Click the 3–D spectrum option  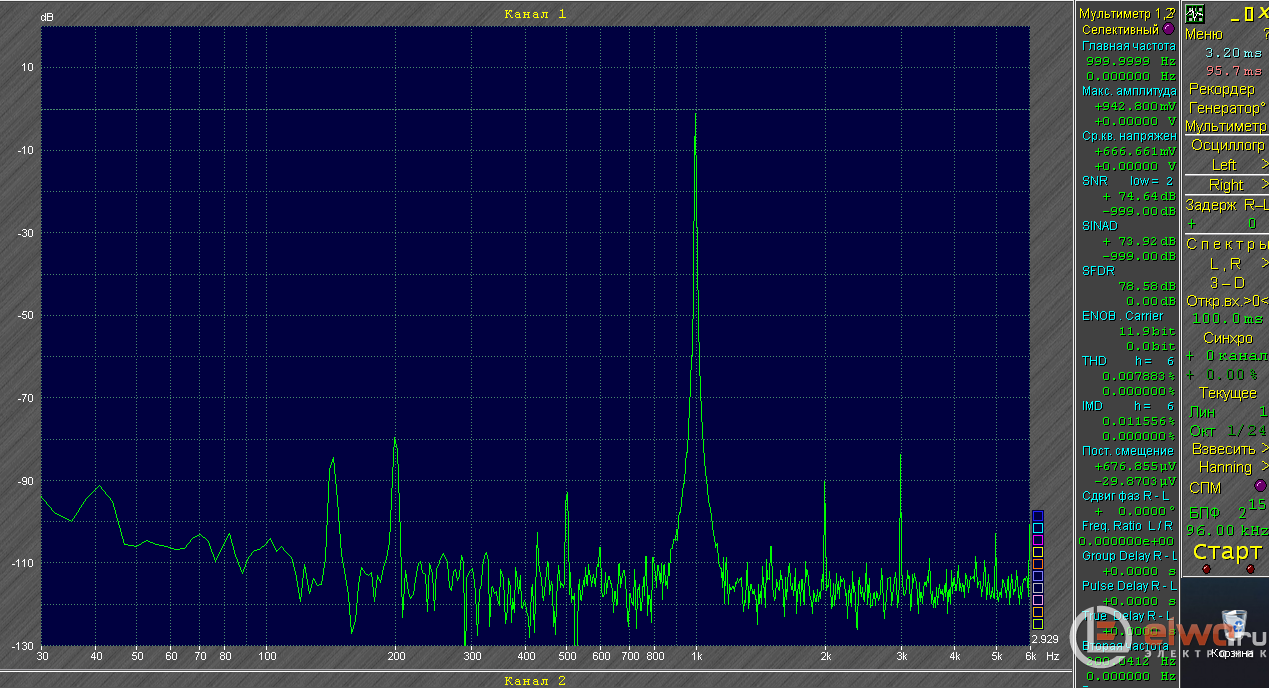click(1226, 283)
